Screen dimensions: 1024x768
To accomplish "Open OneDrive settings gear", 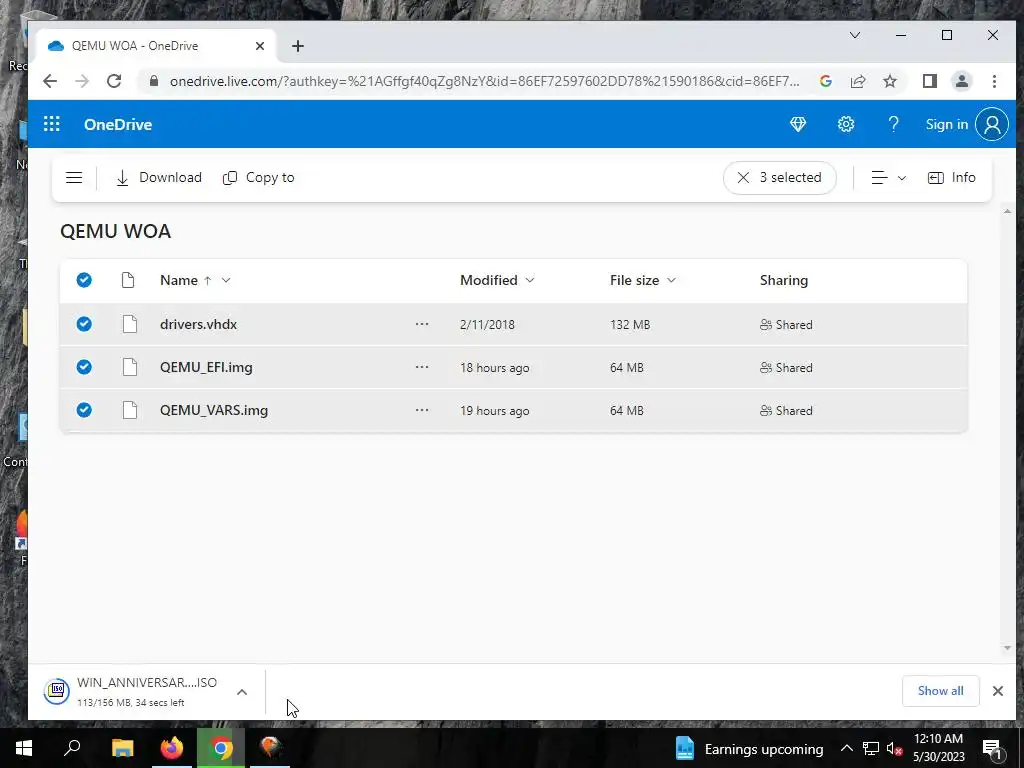I will tap(846, 124).
